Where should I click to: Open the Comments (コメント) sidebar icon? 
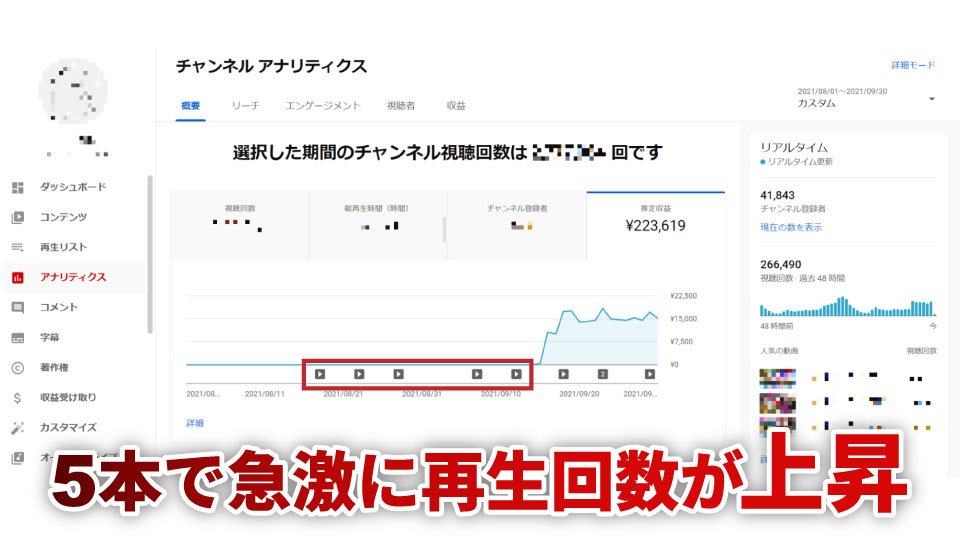17,307
